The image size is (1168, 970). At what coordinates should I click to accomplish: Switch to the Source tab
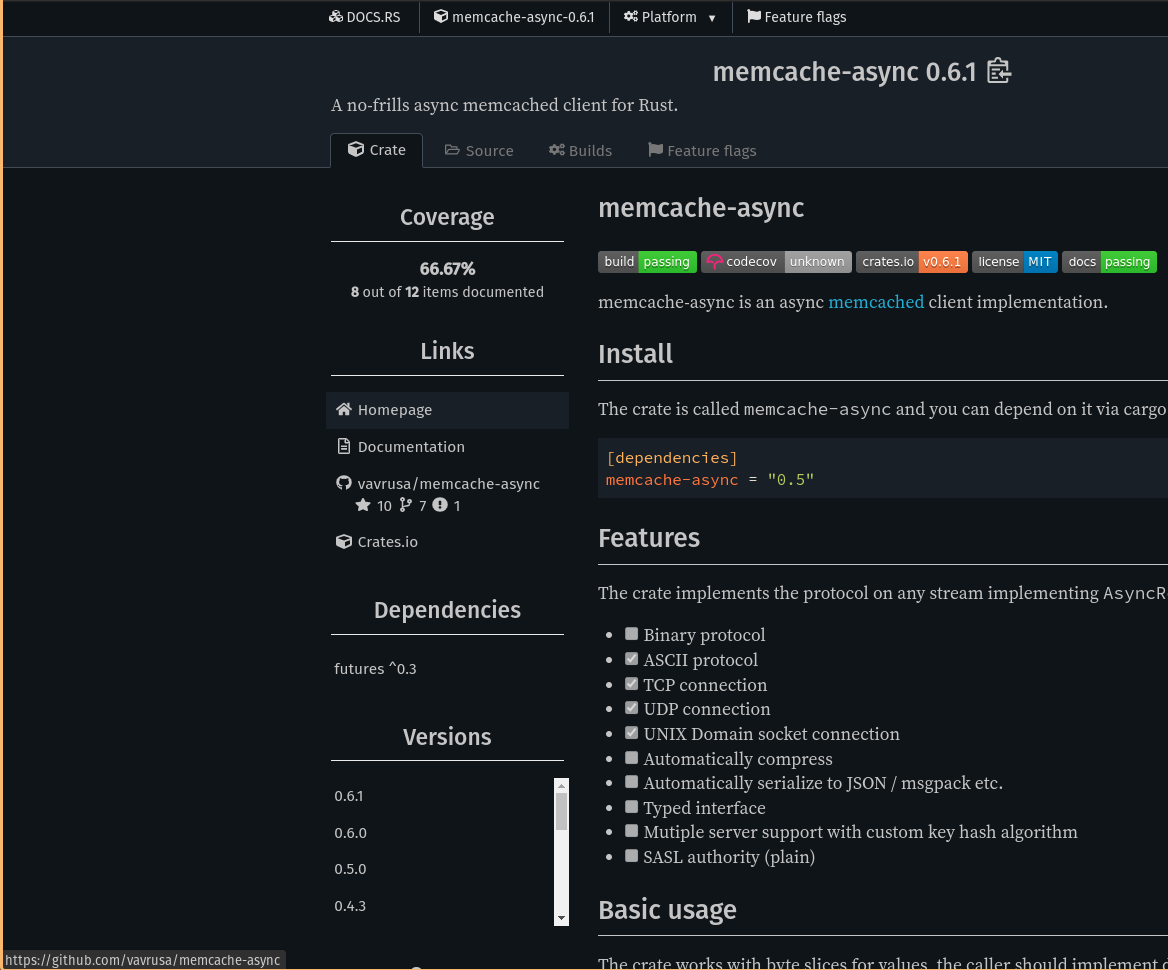(x=479, y=150)
